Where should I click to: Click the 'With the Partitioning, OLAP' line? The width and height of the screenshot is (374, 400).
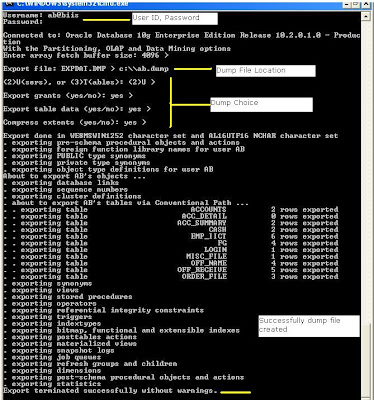point(117,49)
